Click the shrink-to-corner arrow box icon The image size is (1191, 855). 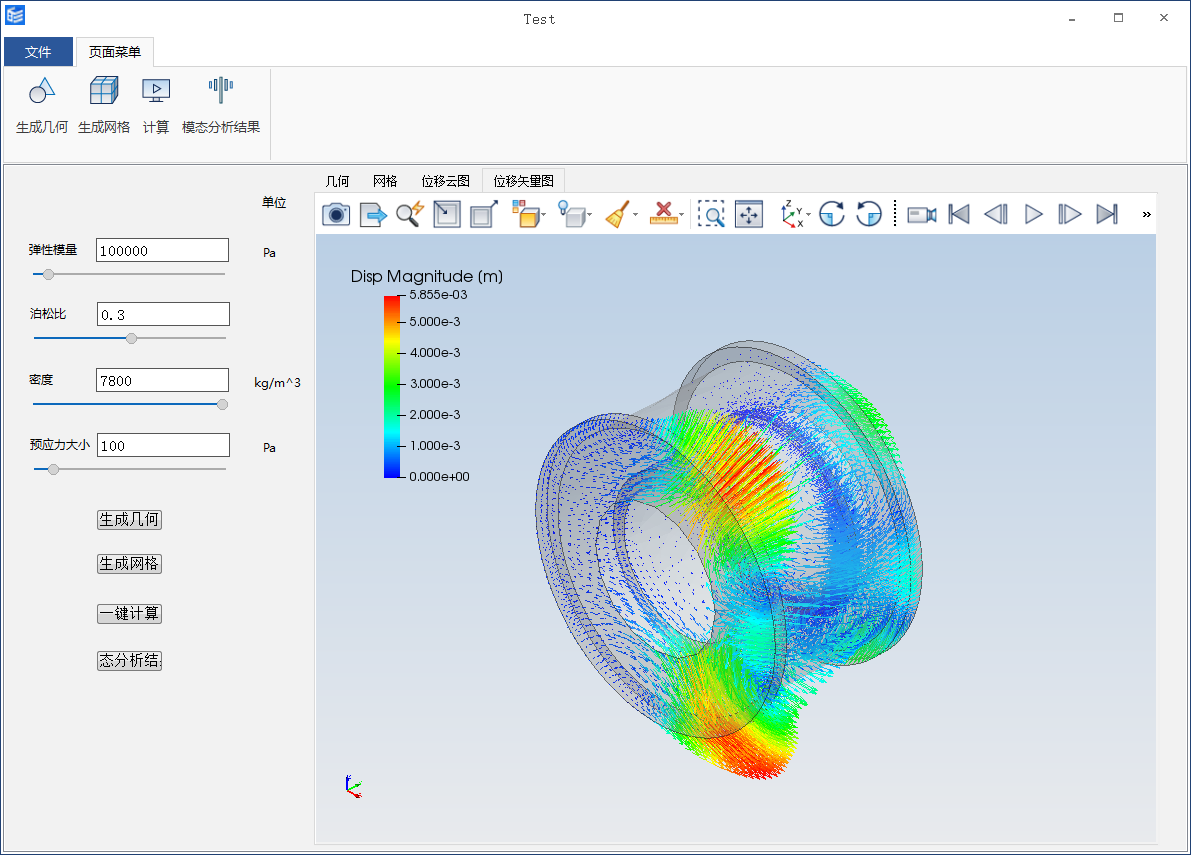point(447,214)
